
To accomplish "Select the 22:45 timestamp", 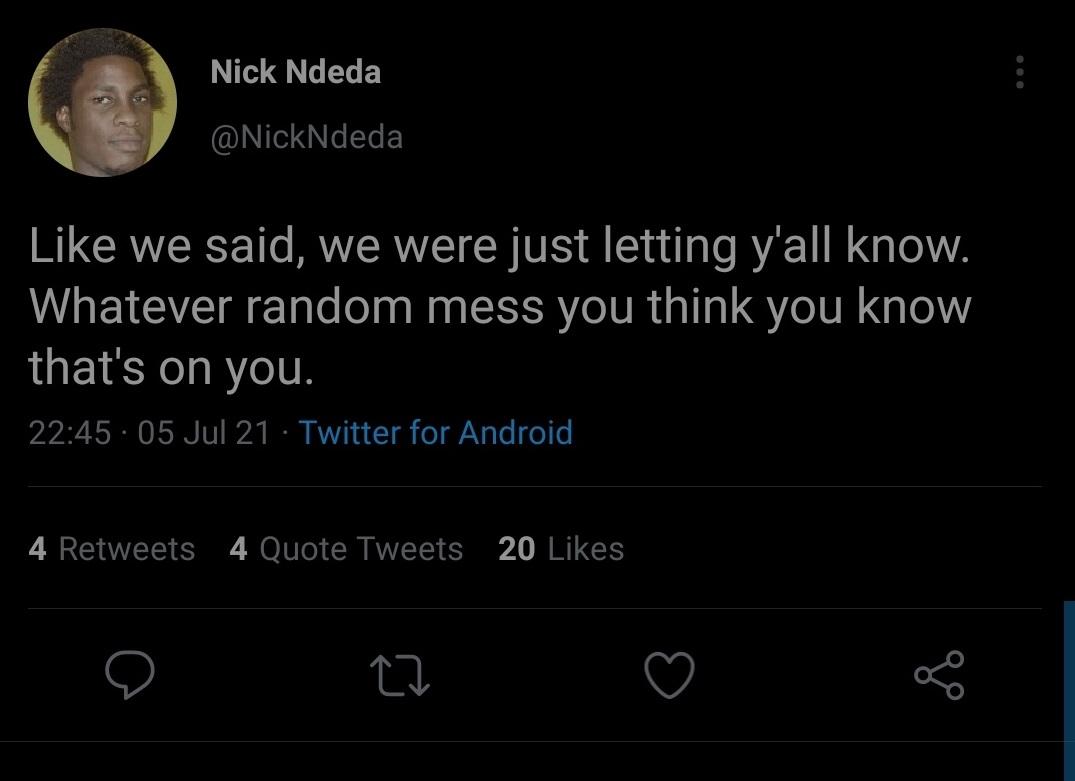I will pyautogui.click(x=69, y=433).
